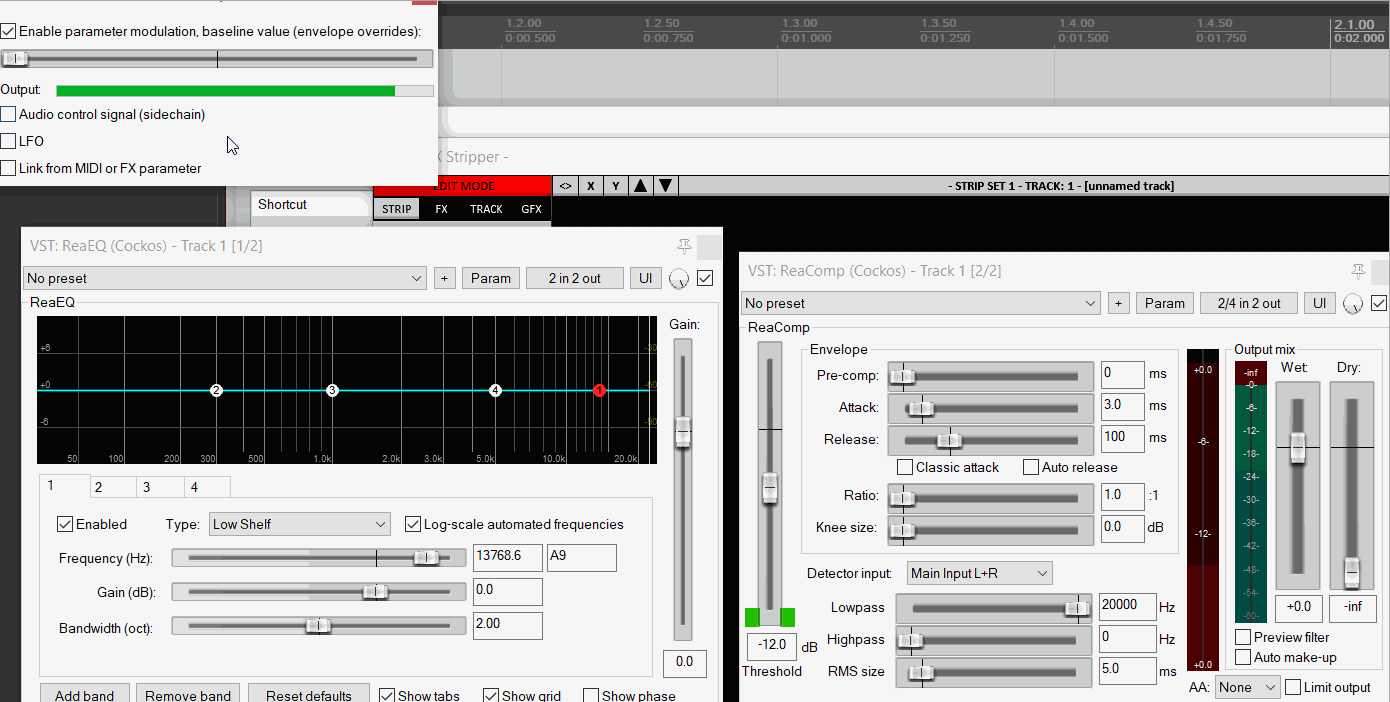This screenshot has width=1390, height=702.
Task: Click the Shortcut field
Action: pyautogui.click(x=311, y=205)
